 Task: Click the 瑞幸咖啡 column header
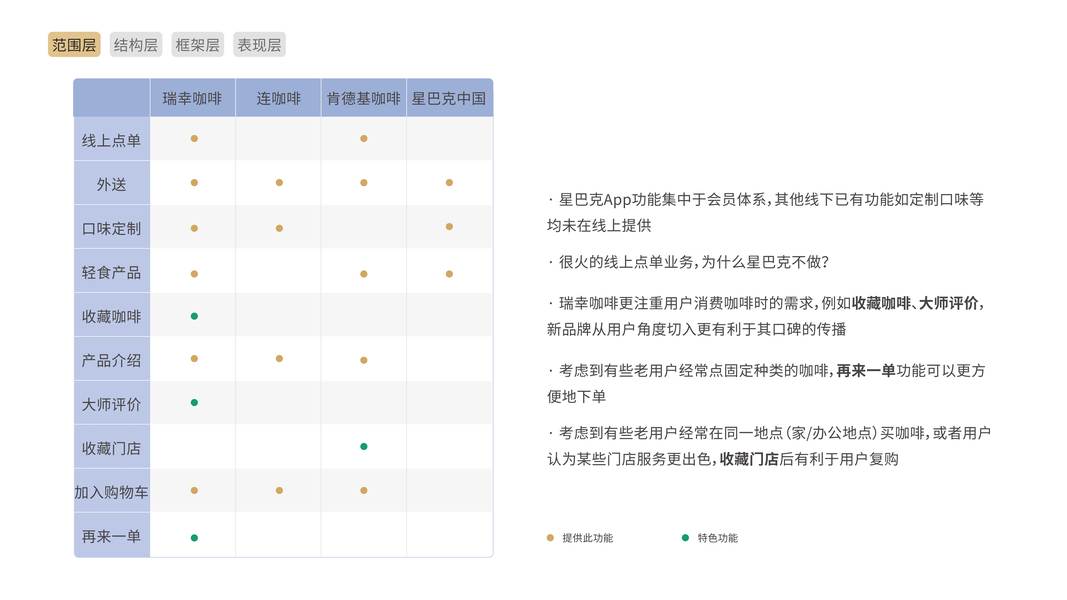coord(193,98)
